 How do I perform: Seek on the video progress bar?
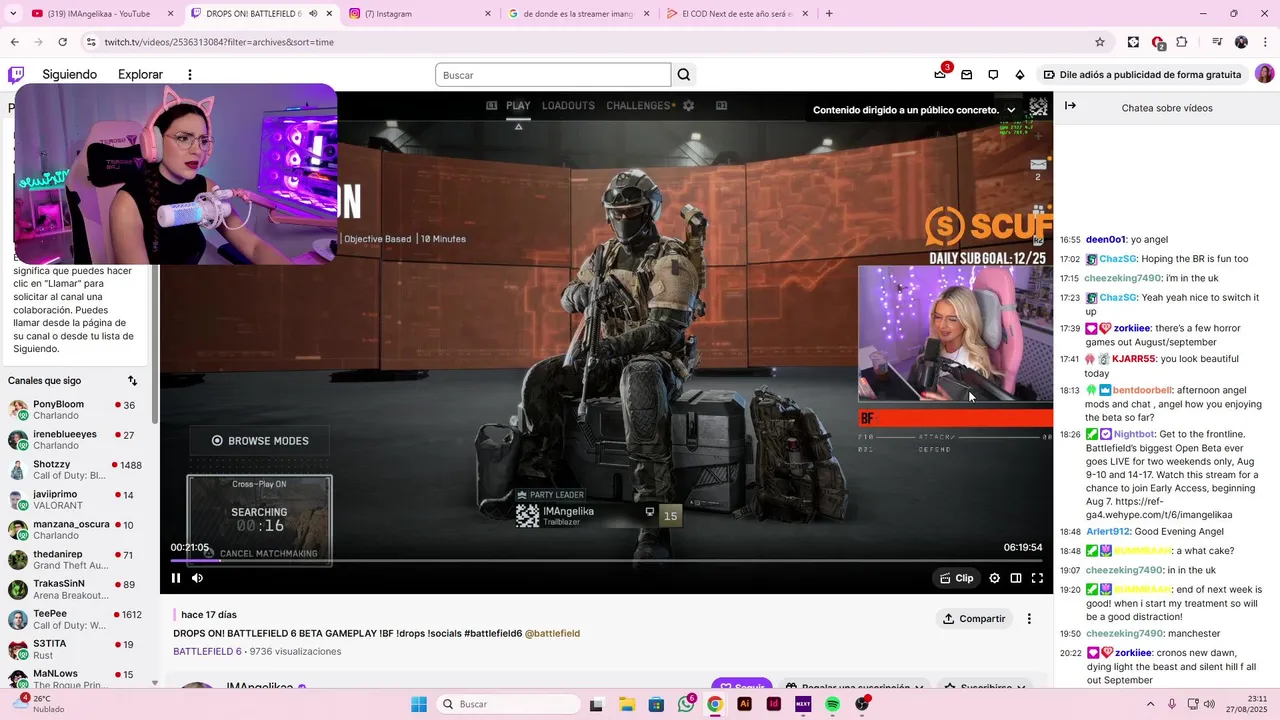click(x=606, y=561)
